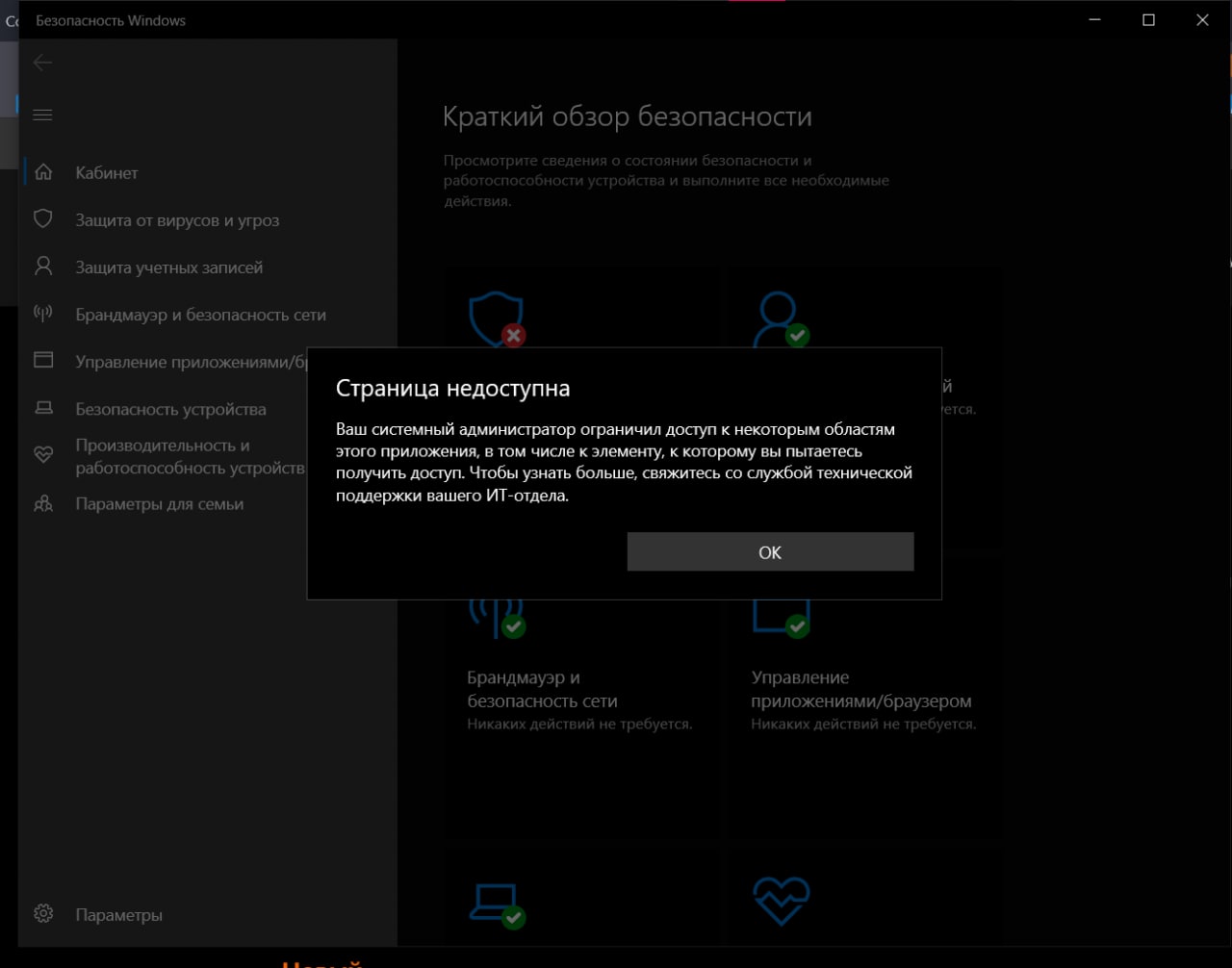Image resolution: width=1232 pixels, height=968 pixels.
Task: Click the Краткий обзор безопасности heading
Action: tap(627, 116)
